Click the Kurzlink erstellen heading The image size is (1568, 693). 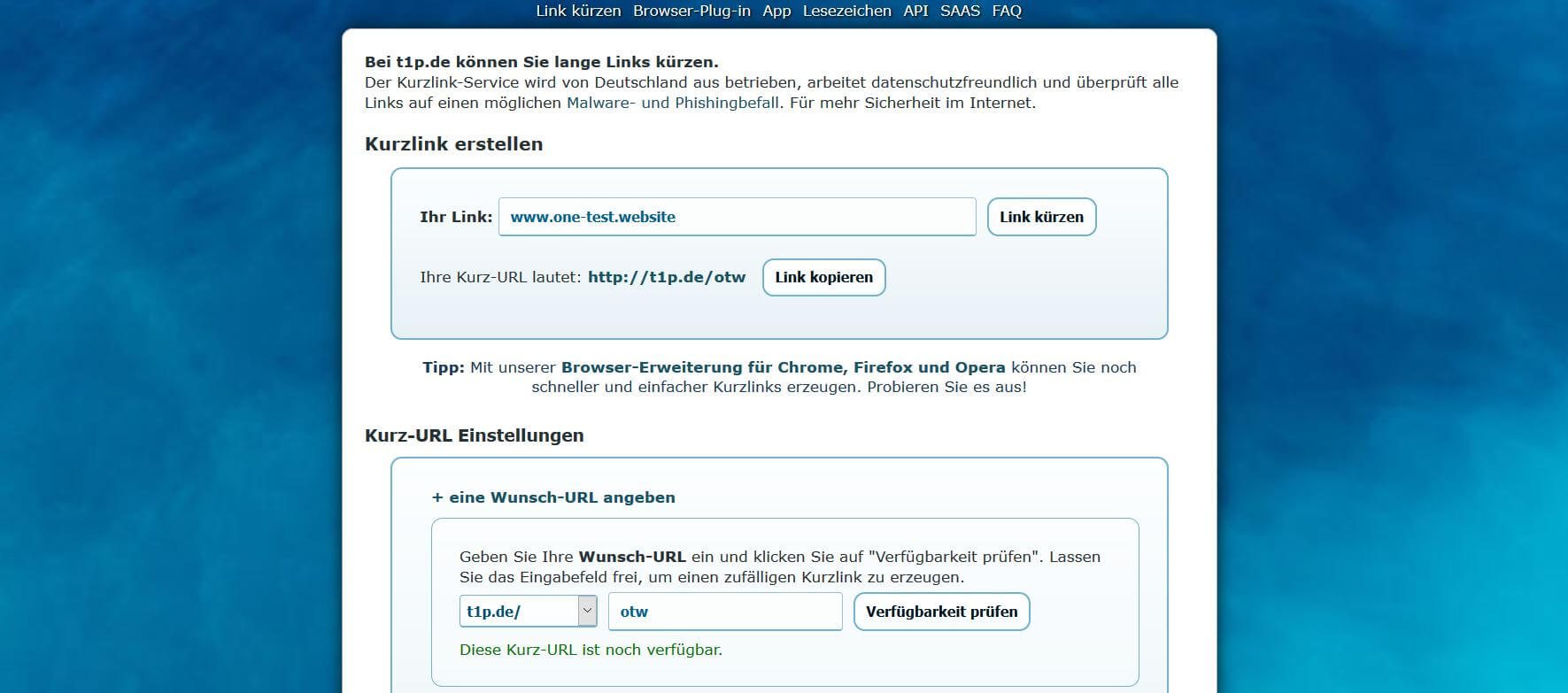tap(453, 144)
